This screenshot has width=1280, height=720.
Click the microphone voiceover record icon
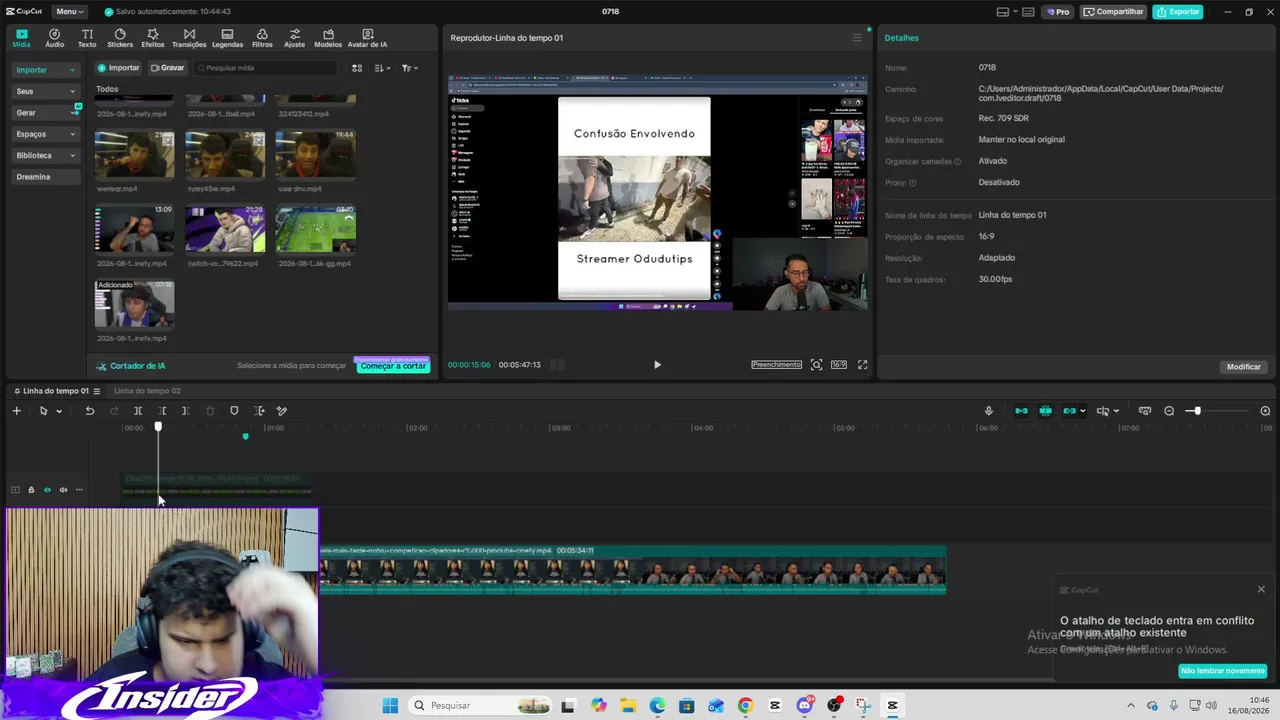(989, 411)
